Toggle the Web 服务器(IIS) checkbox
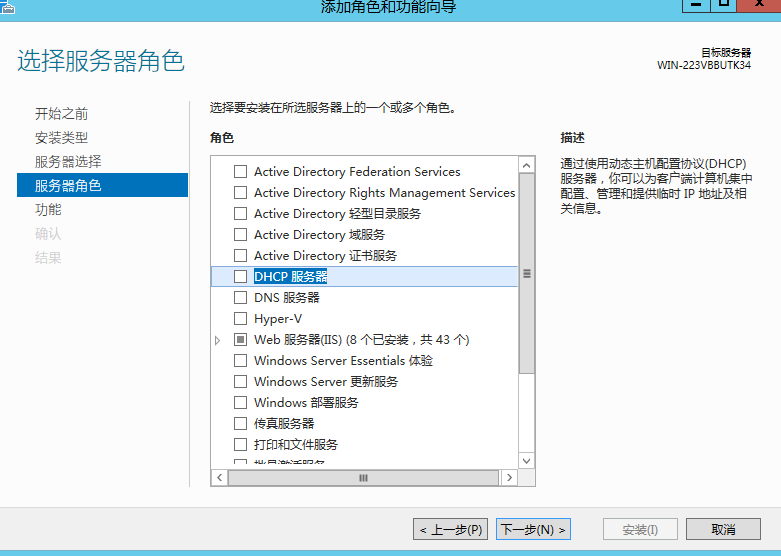This screenshot has width=781, height=556. pos(240,340)
